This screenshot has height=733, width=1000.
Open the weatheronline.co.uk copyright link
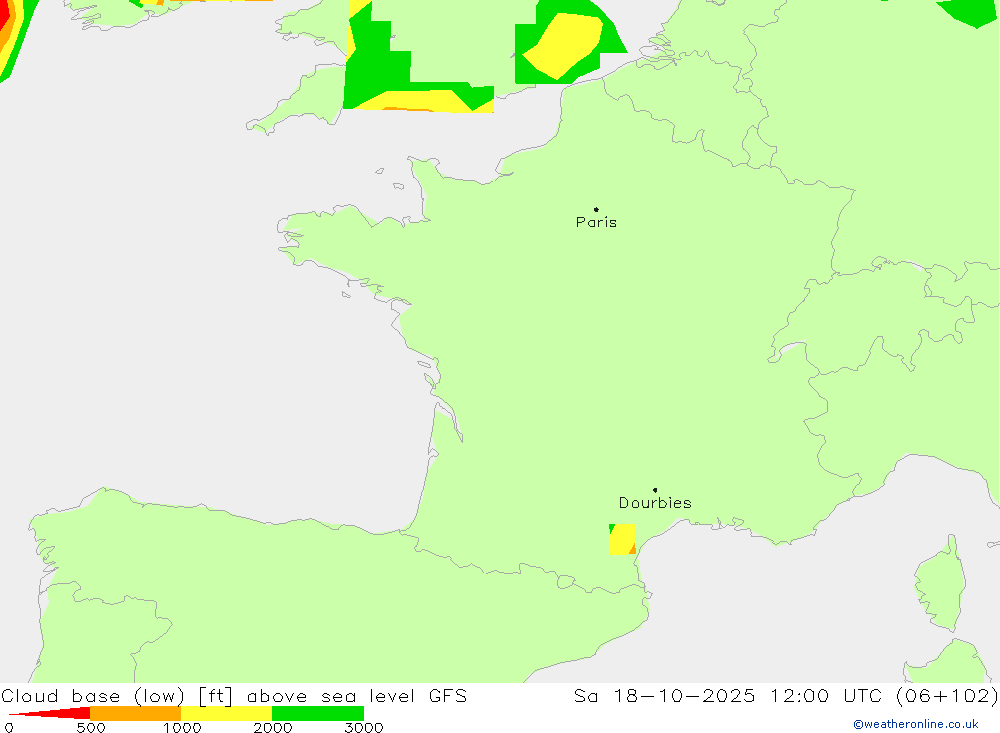click(x=916, y=724)
